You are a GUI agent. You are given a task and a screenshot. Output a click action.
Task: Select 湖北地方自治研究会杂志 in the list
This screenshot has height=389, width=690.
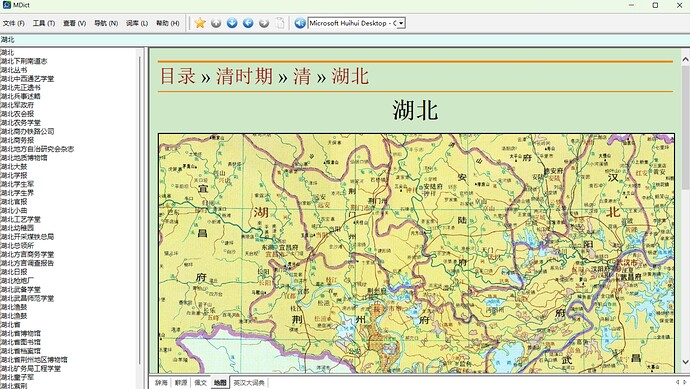pos(37,149)
